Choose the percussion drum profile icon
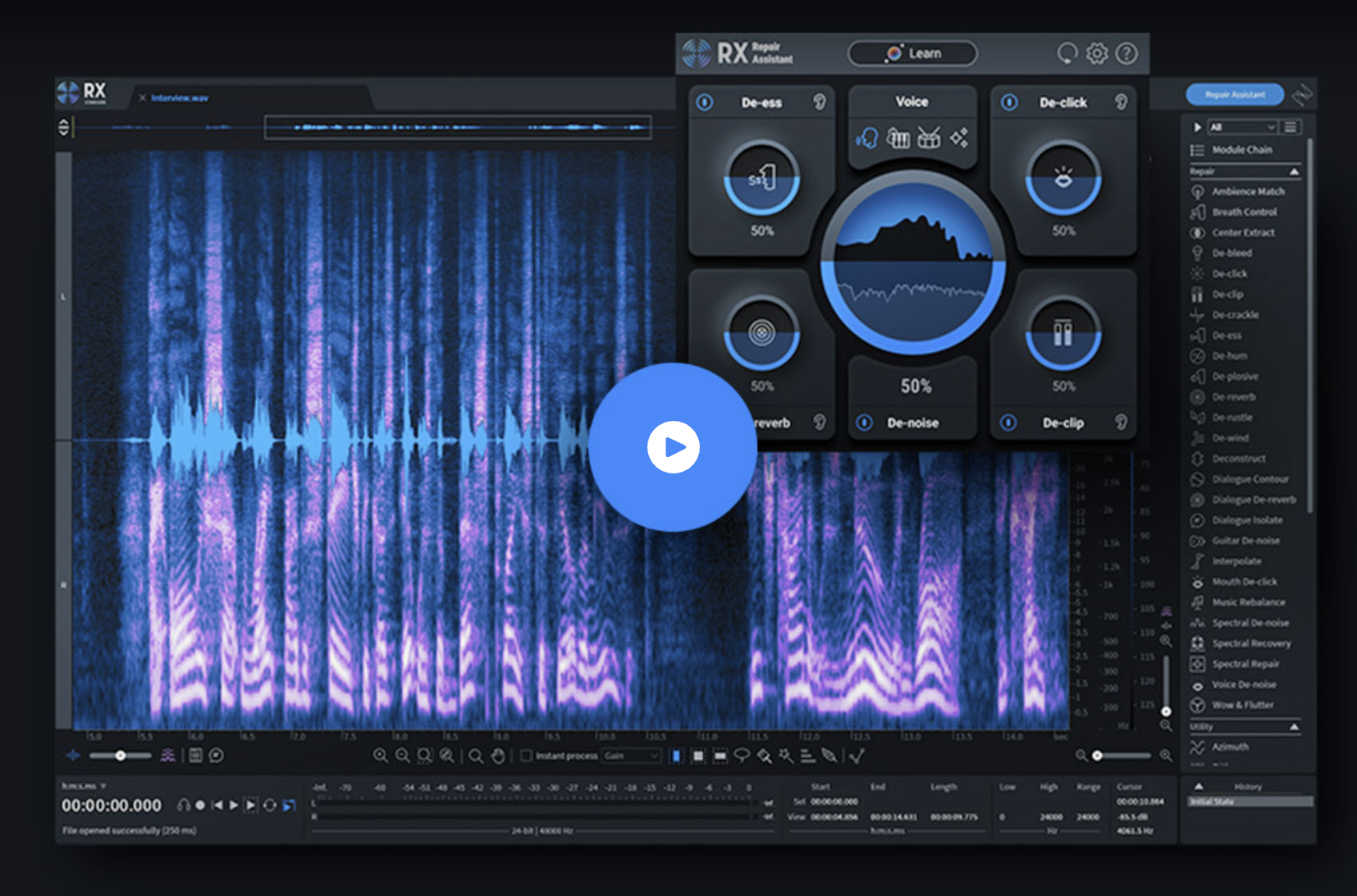This screenshot has width=1357, height=896. (x=929, y=138)
